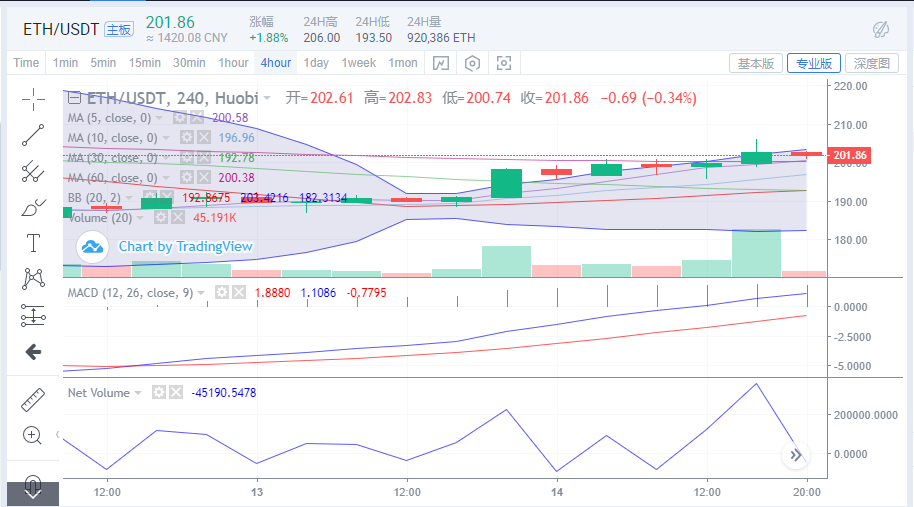
Task: Switch to 1week interval
Action: point(358,63)
